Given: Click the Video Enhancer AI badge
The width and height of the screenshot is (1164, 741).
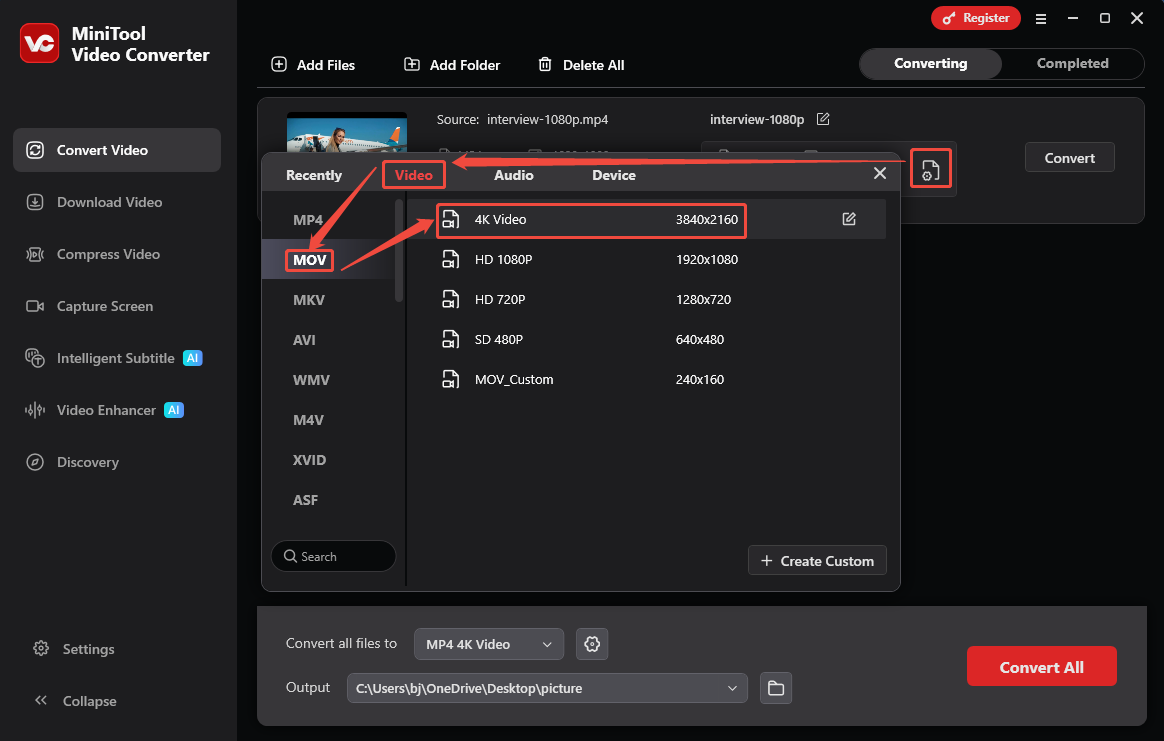Looking at the screenshot, I should (x=174, y=410).
